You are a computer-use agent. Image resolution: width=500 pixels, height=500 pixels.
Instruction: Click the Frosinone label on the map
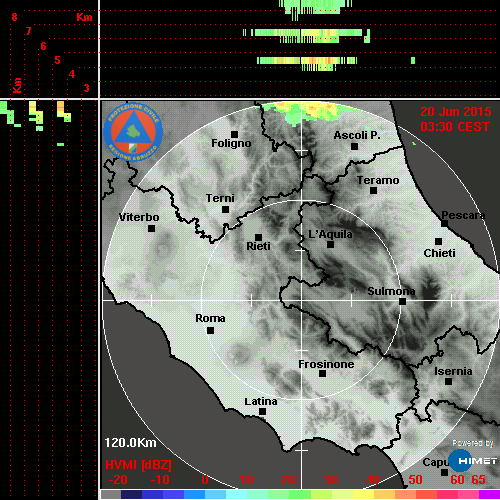click(326, 364)
